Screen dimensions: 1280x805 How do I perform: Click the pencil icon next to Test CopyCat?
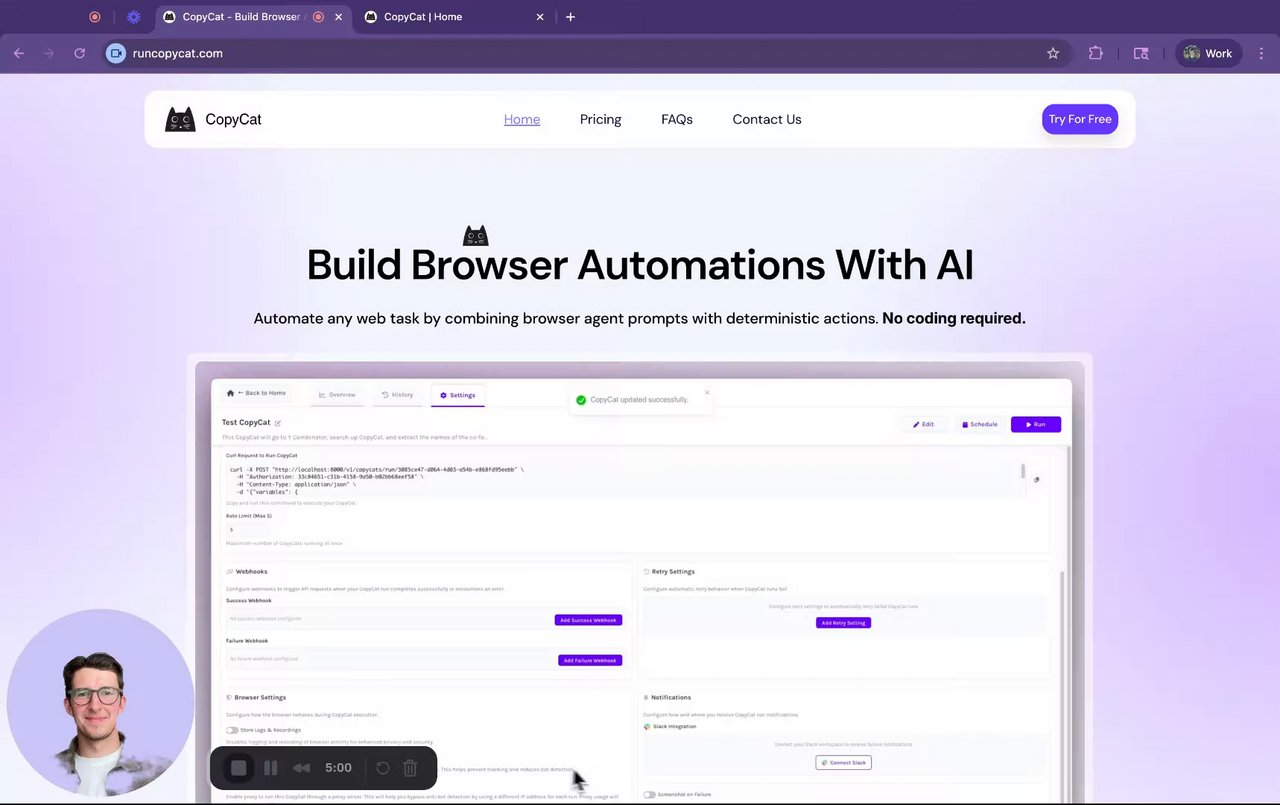278,423
